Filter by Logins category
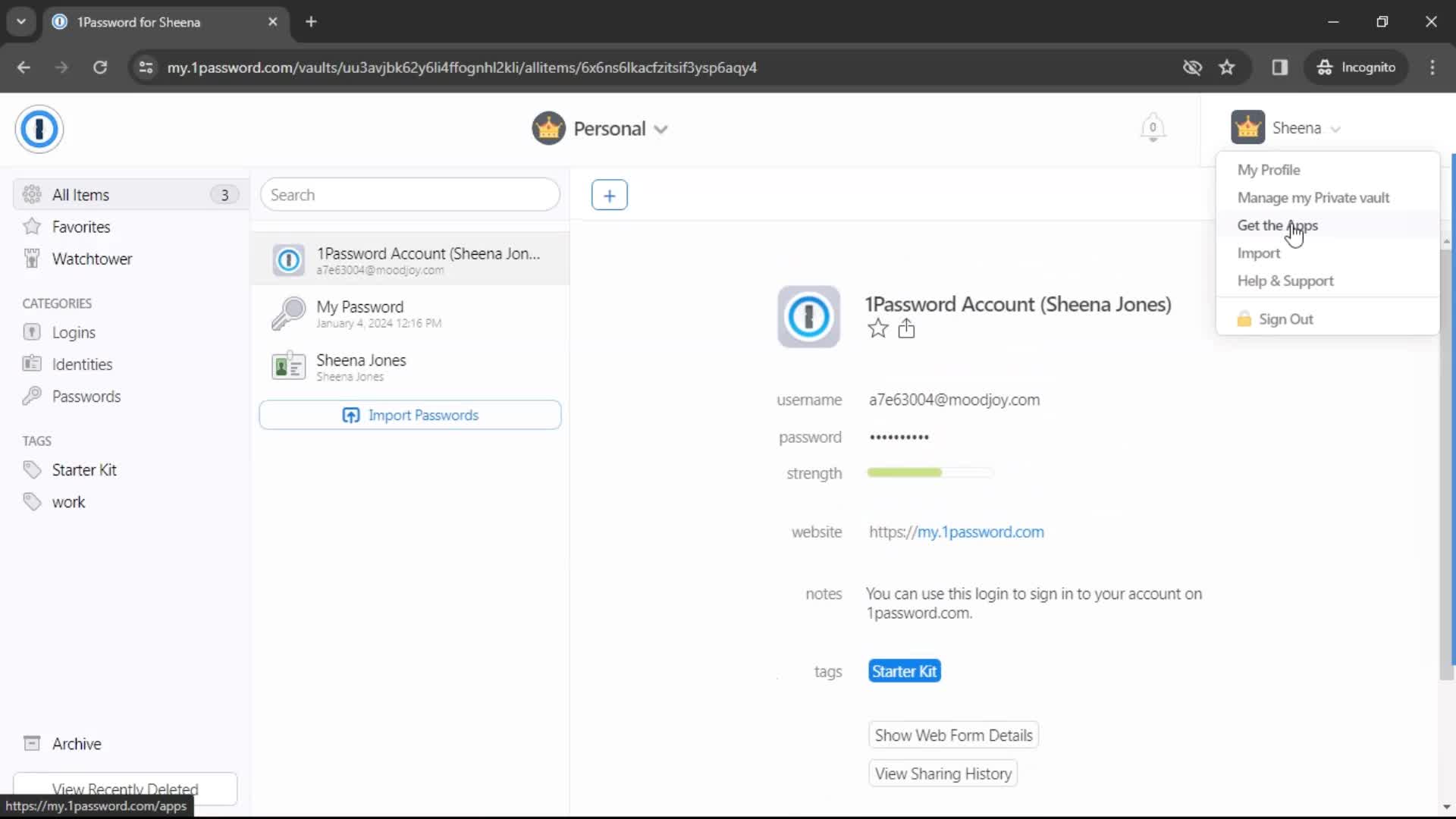 coord(74,332)
